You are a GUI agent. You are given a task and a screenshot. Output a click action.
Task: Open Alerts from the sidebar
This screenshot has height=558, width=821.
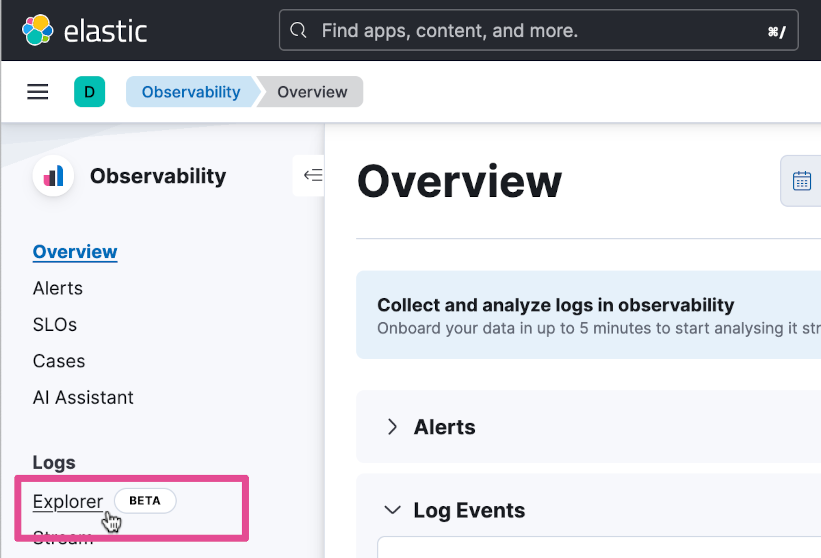tap(58, 288)
